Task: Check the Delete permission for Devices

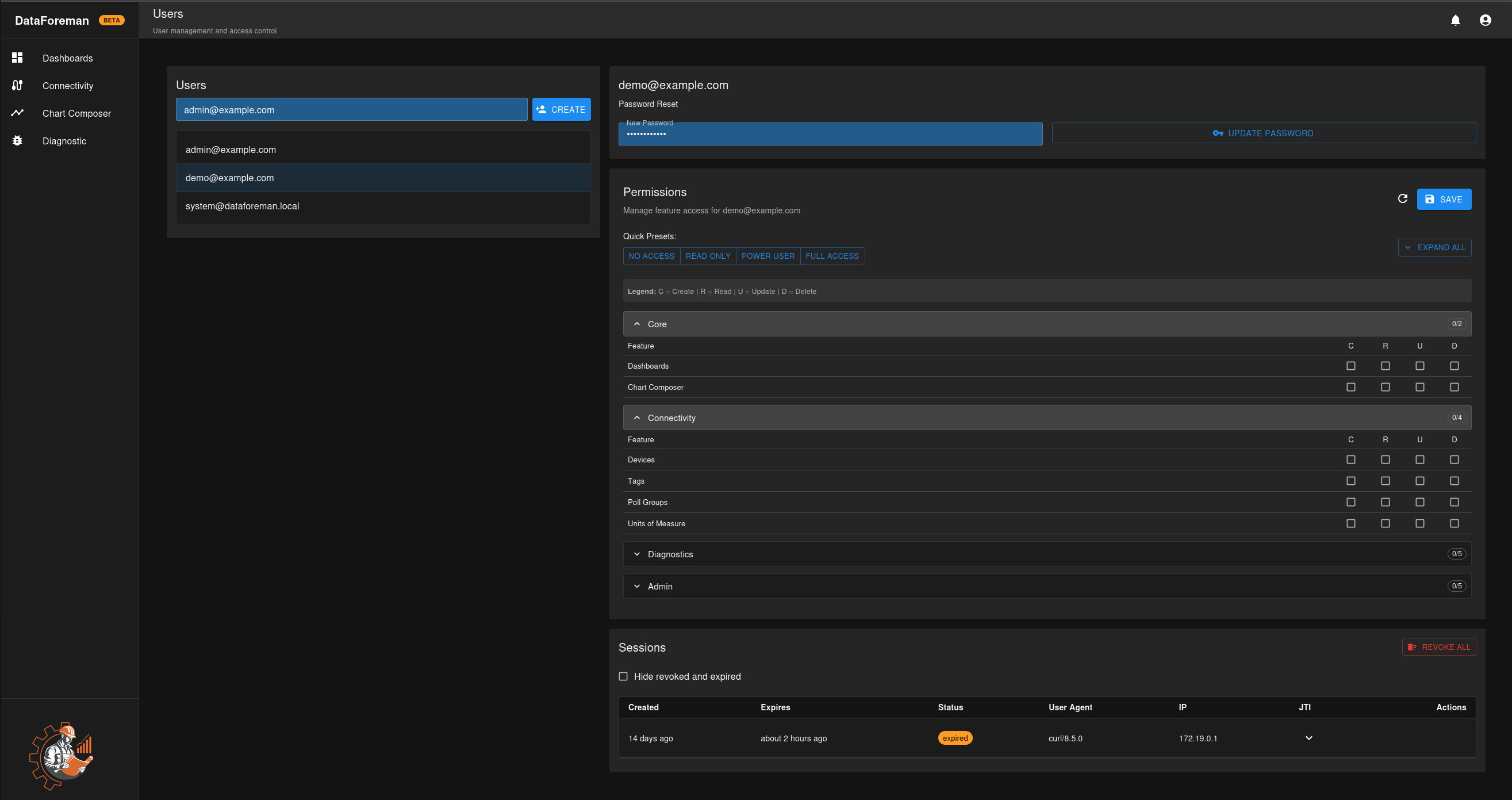Action: pyautogui.click(x=1455, y=460)
